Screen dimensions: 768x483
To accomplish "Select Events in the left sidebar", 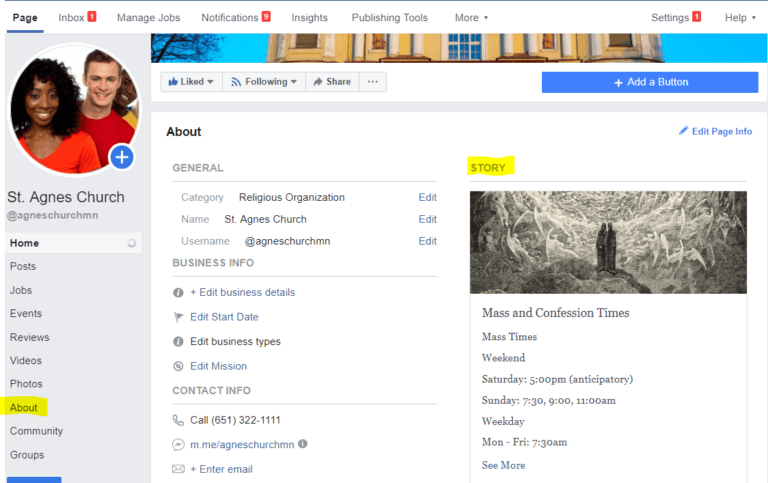I will pos(26,314).
